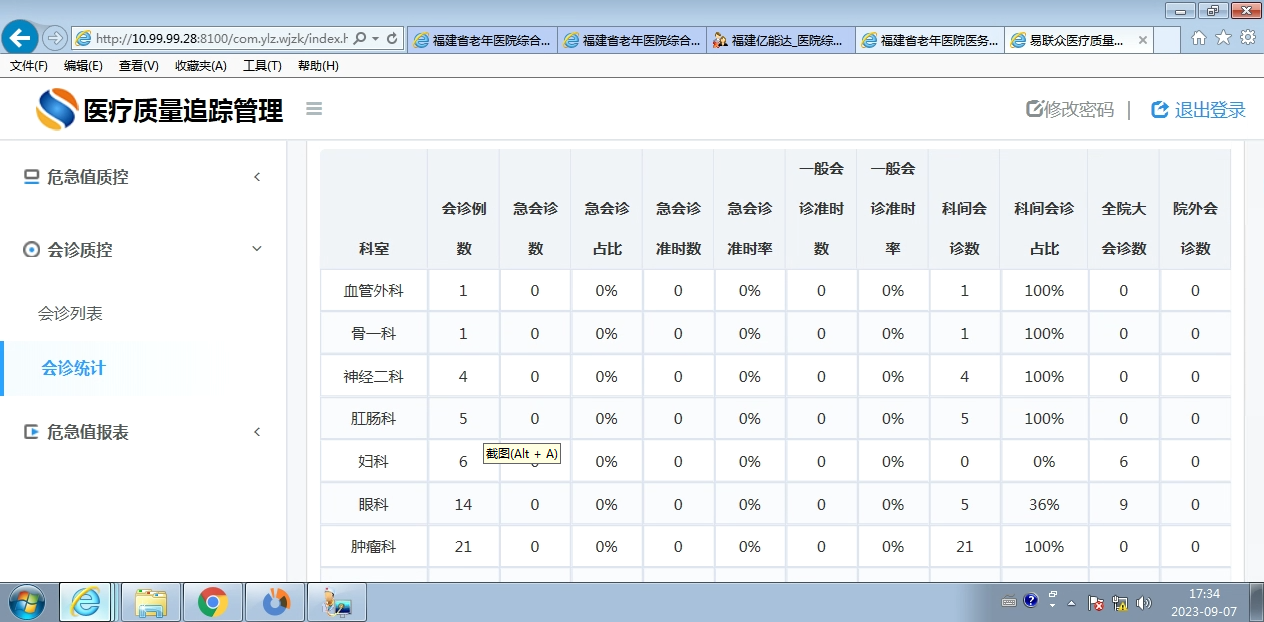
Task: Click the volume speaker tray icon
Action: click(x=1144, y=603)
